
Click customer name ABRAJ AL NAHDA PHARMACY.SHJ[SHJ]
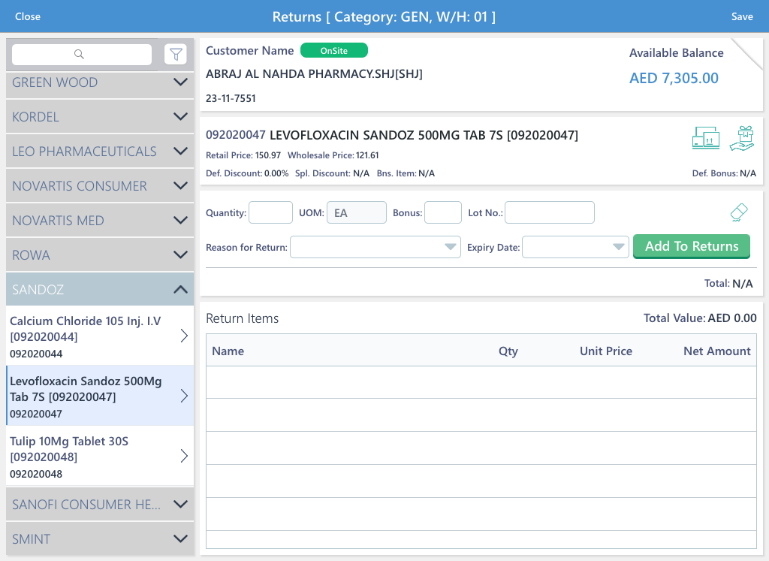pos(314,74)
